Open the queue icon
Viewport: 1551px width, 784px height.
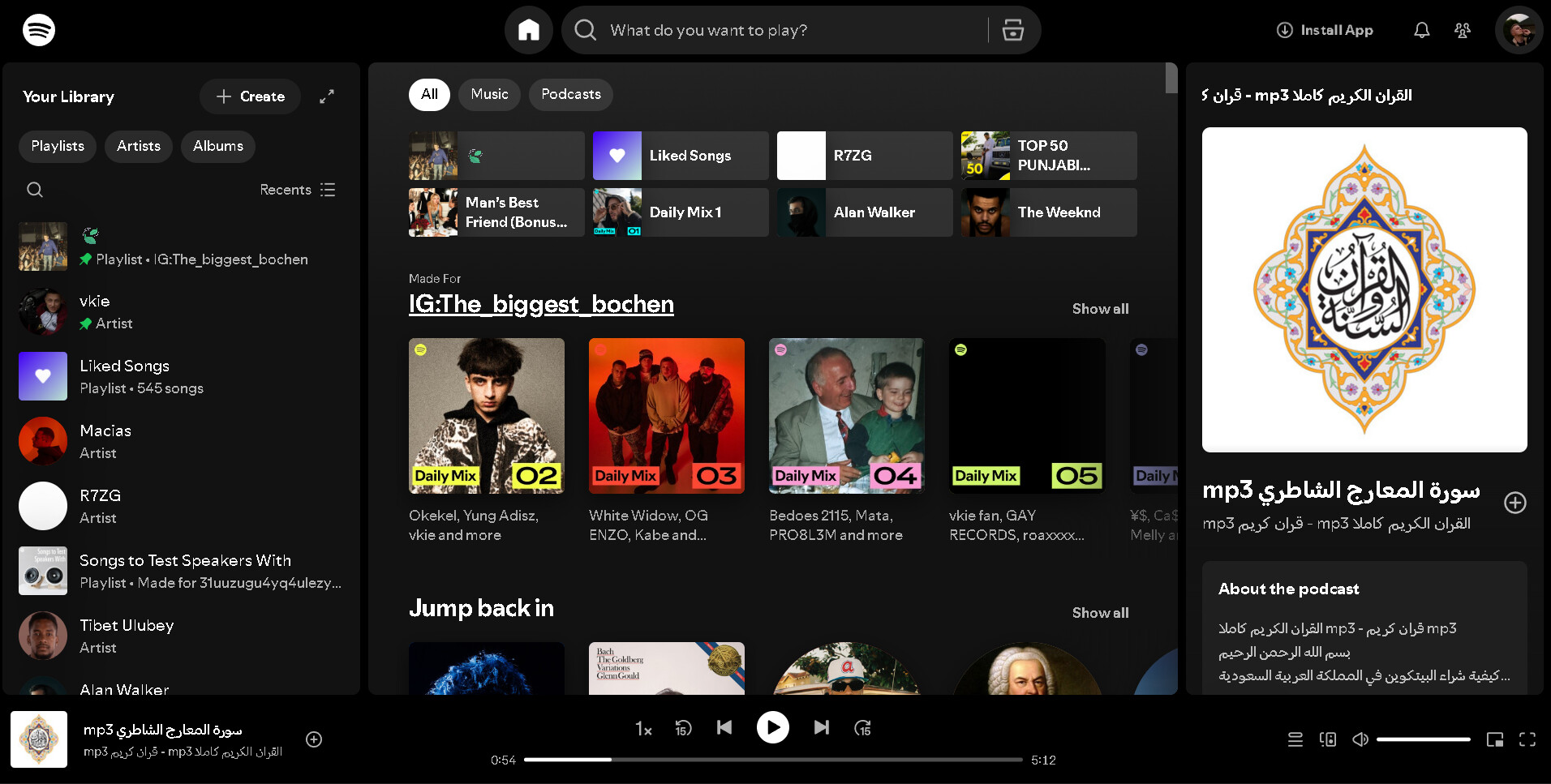(1295, 739)
